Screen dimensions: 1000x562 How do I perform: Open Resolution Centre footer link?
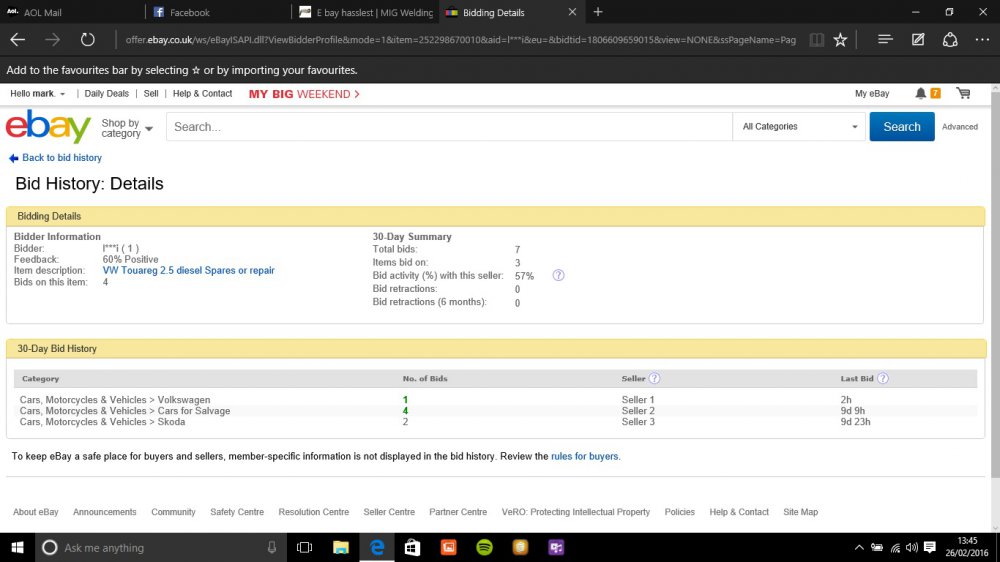pos(313,512)
